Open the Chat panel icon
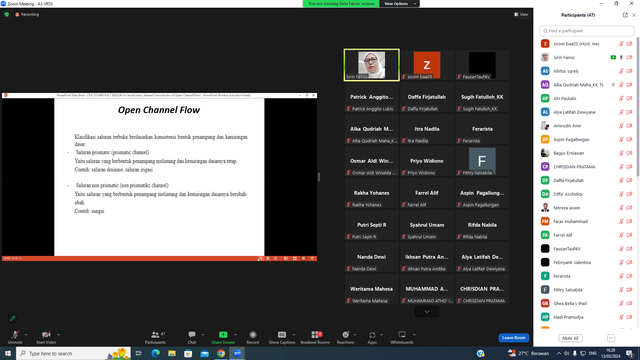Viewport: 640px width, 360px height. (192, 335)
